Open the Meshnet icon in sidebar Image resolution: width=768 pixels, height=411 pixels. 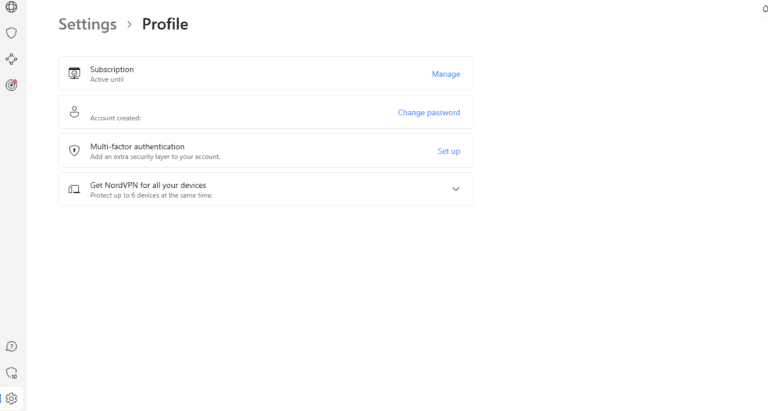click(11, 59)
